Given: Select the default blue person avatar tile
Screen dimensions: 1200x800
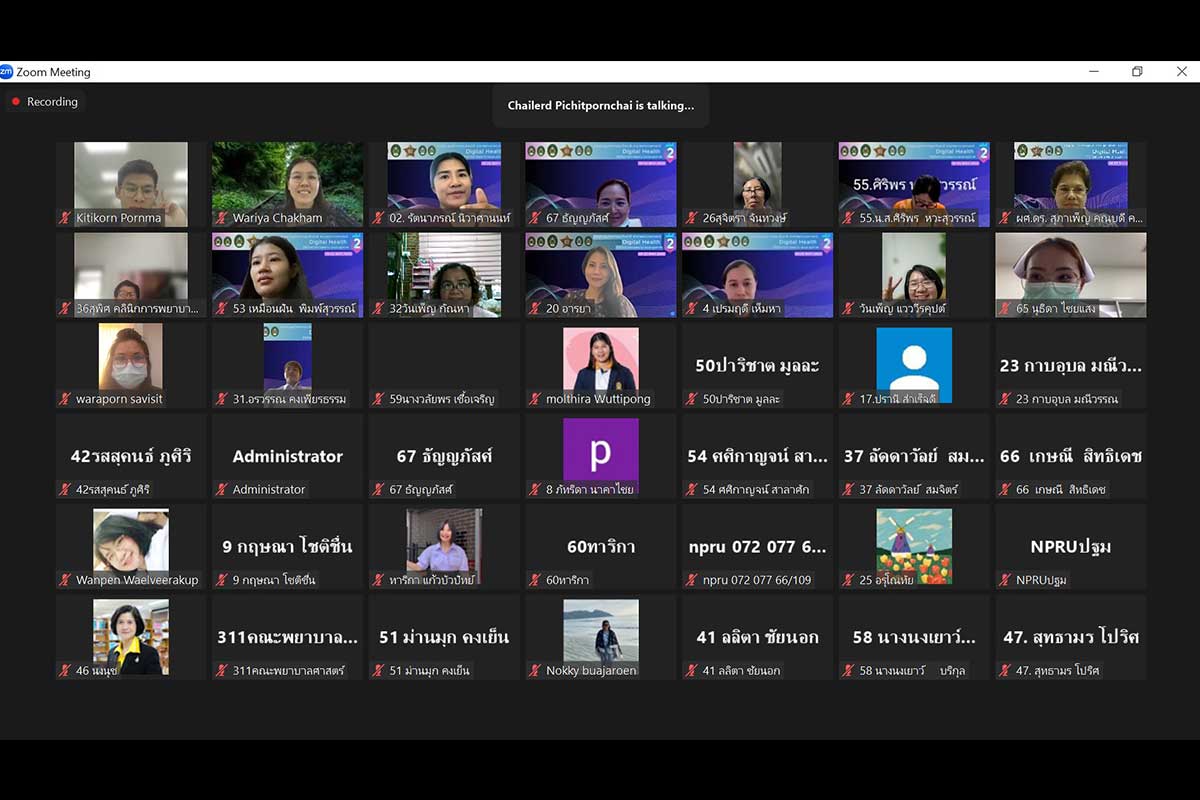Looking at the screenshot, I should [914, 364].
